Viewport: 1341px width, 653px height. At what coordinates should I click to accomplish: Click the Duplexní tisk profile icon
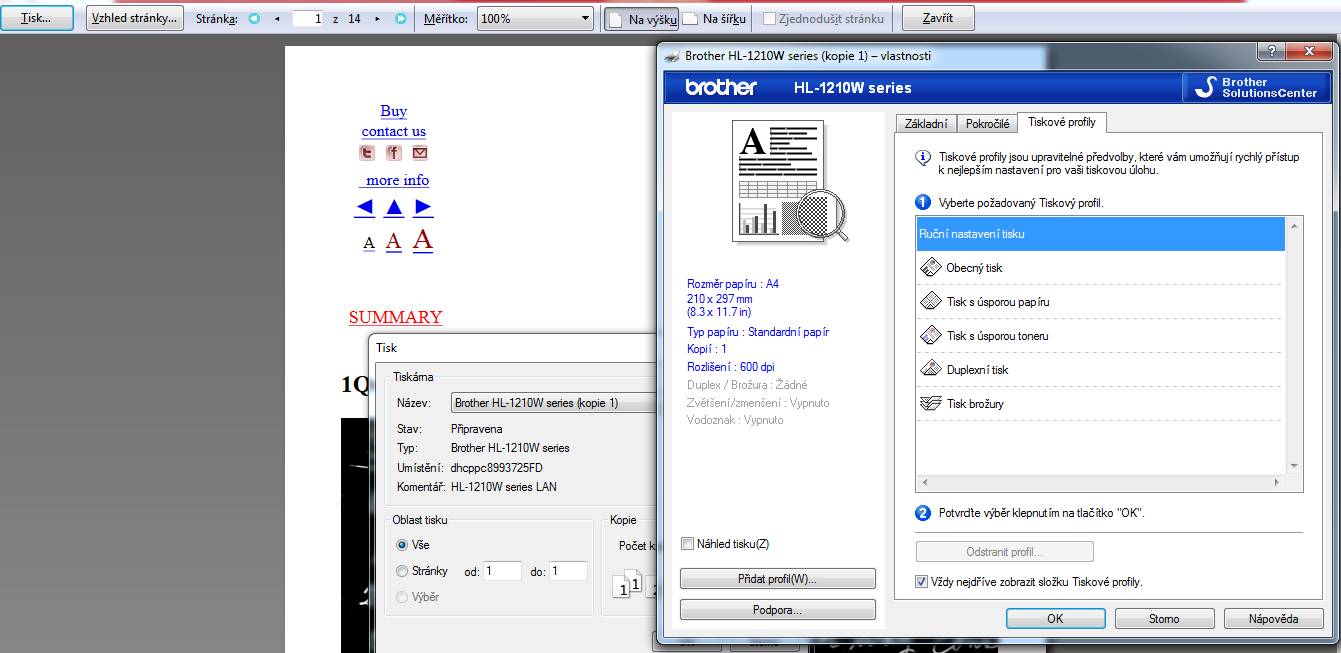(930, 369)
